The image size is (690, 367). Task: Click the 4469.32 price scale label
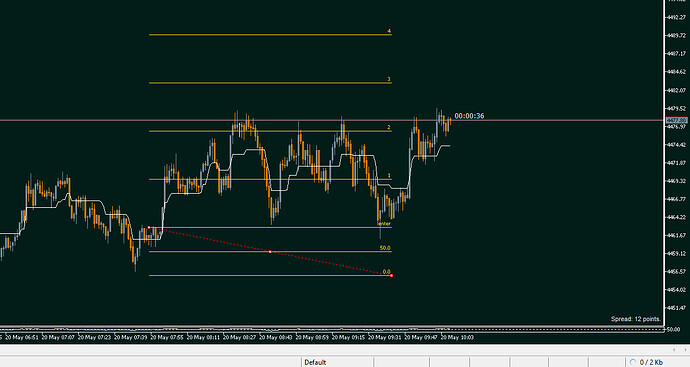[677, 181]
